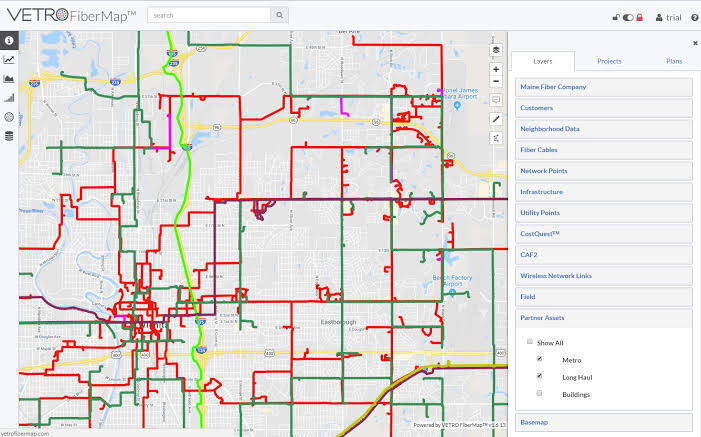Screen dimensions: 701x437
Task: Open the line chart sidebar icon
Action: [9, 59]
